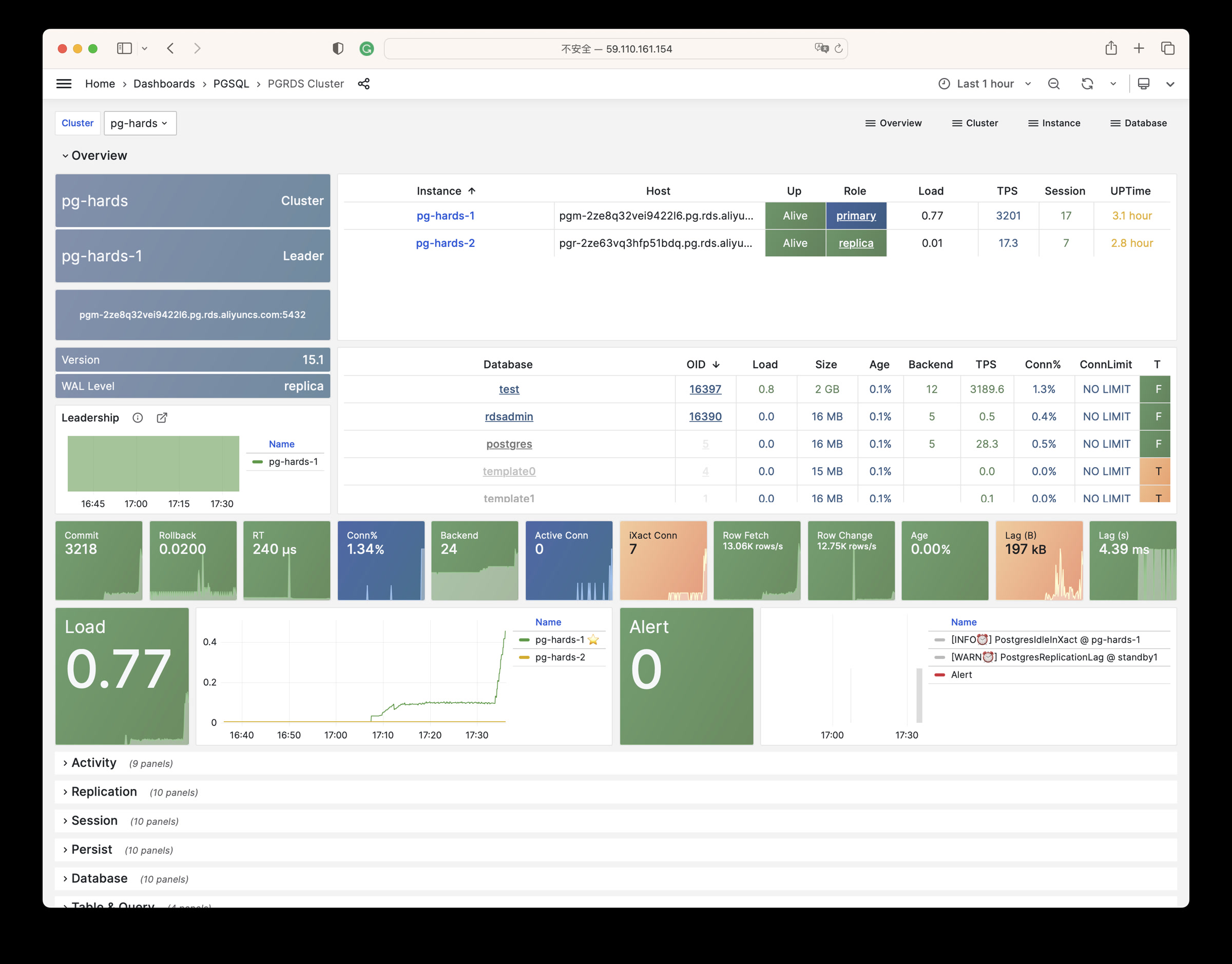Image resolution: width=1232 pixels, height=964 pixels.
Task: Open the pg-hards cluster dropdown
Action: [x=140, y=123]
